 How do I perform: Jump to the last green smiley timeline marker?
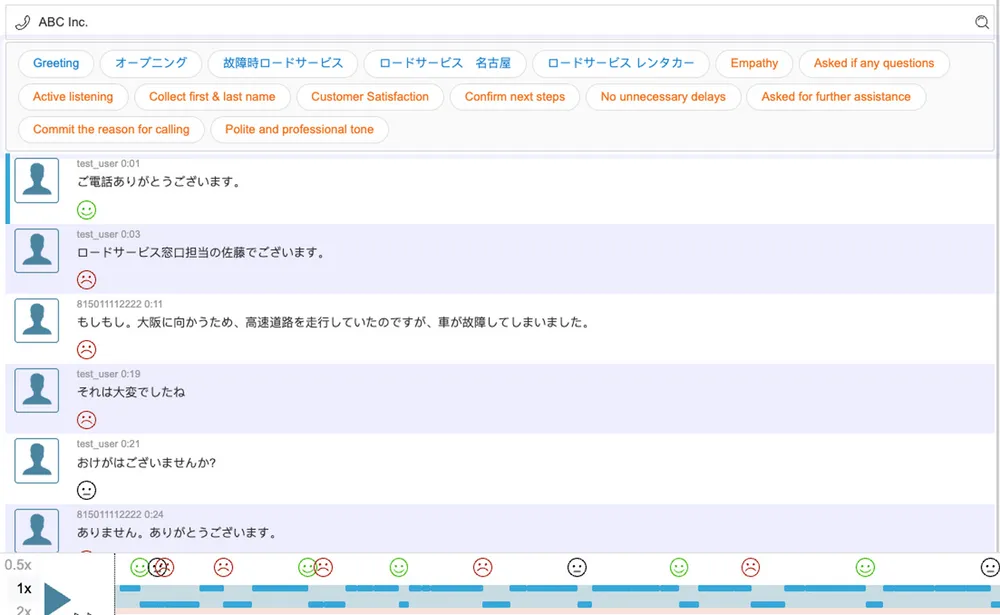(865, 567)
